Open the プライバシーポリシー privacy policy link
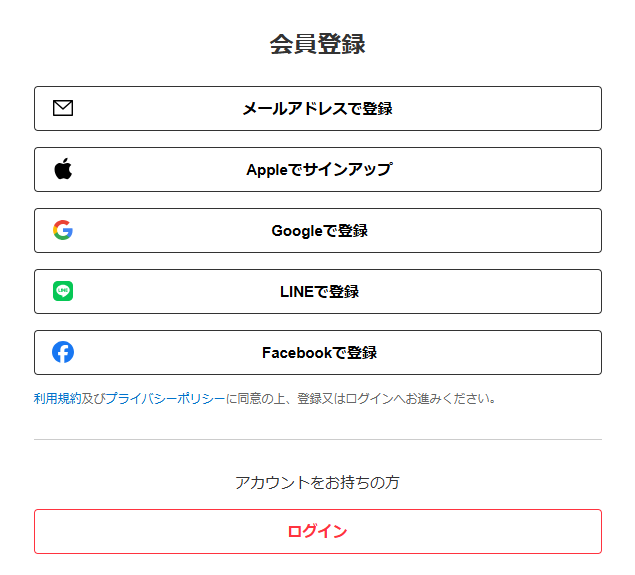The image size is (635, 575). [x=165, y=398]
